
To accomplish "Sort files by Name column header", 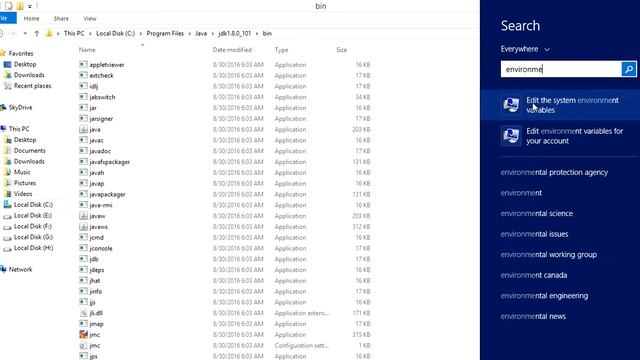I will [x=87, y=50].
